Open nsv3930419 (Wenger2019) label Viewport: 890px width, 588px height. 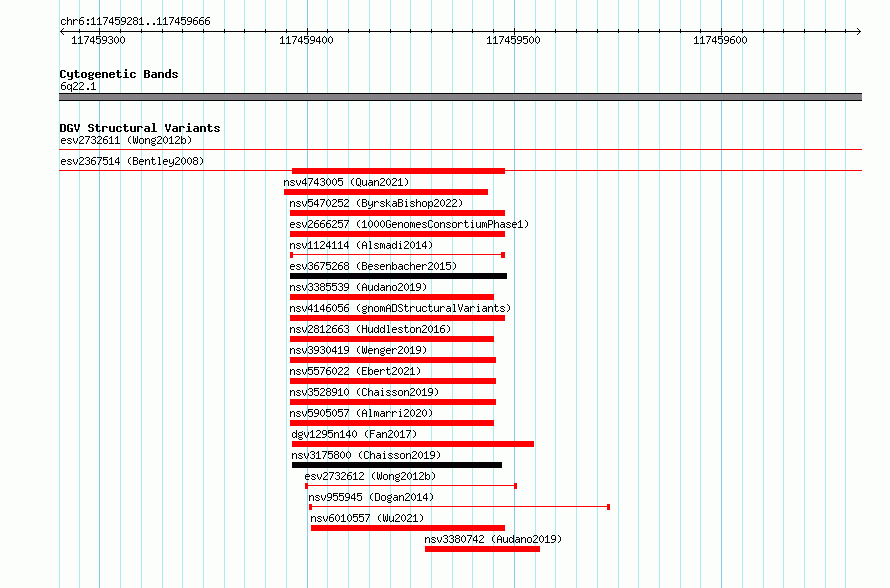tap(358, 350)
